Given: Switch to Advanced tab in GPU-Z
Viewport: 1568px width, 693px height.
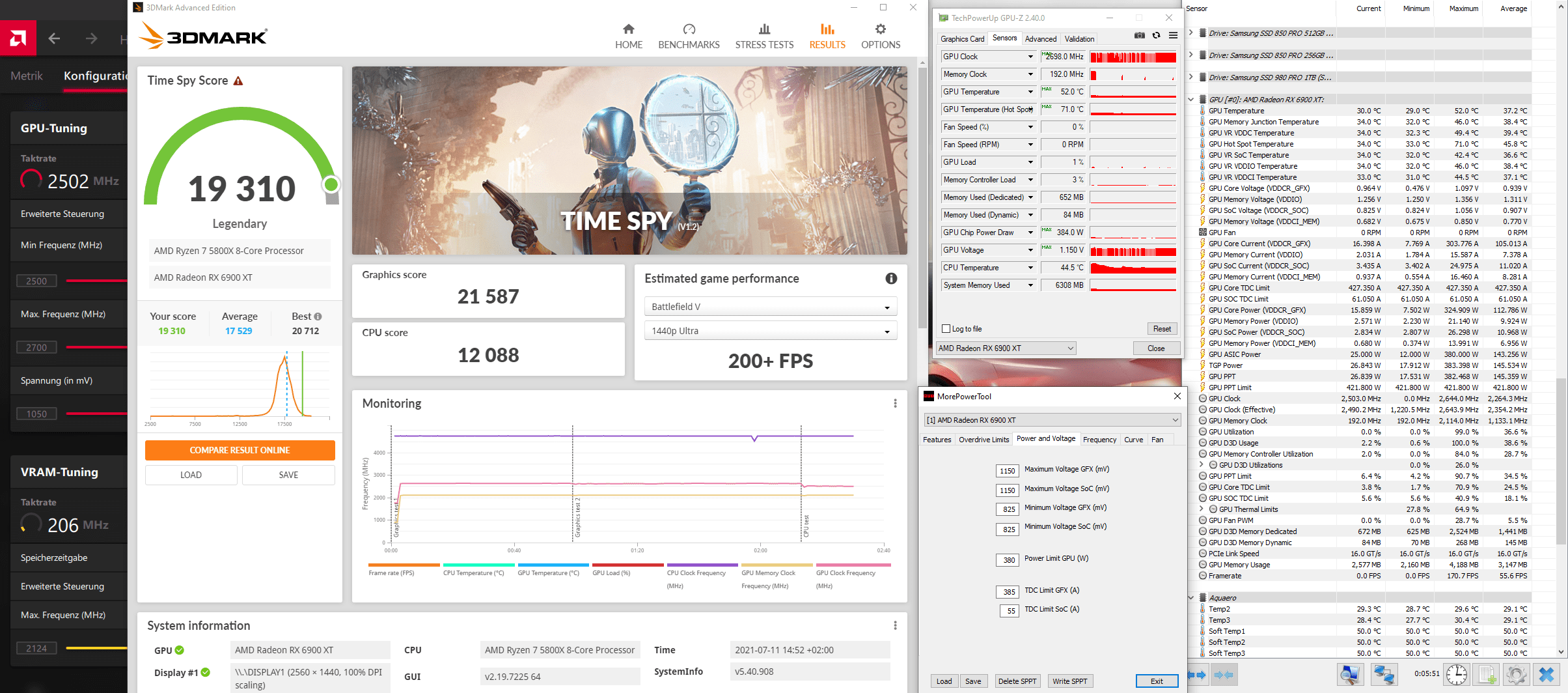Looking at the screenshot, I should click(1041, 39).
